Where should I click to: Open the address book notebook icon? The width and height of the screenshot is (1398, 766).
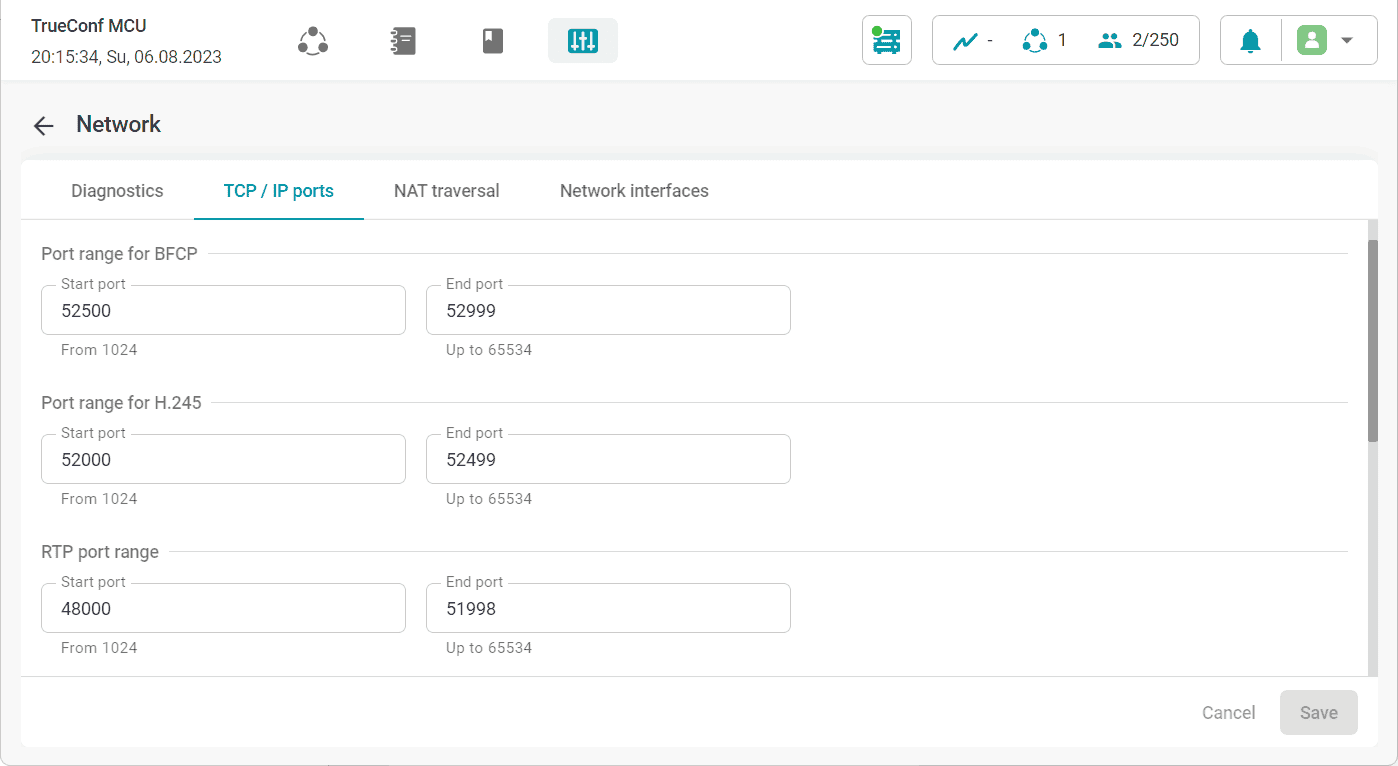point(403,41)
